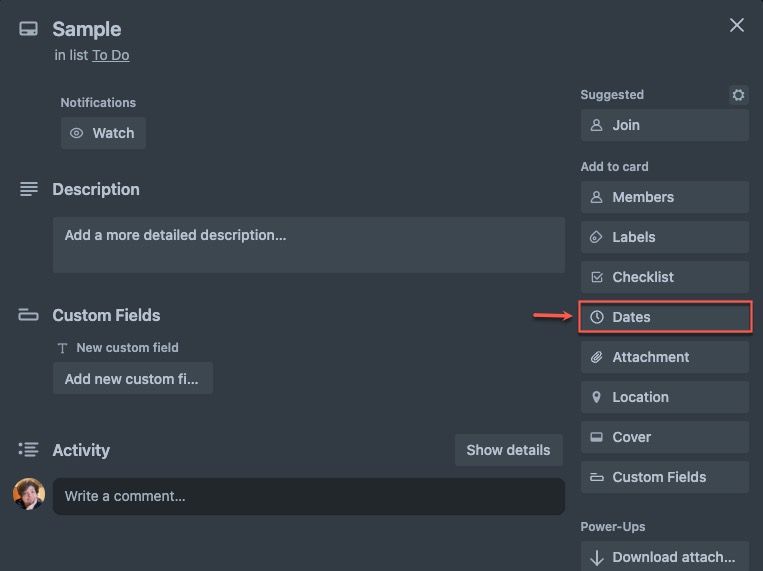Click the clock icon on Dates
The height and width of the screenshot is (571, 763).
pos(597,317)
